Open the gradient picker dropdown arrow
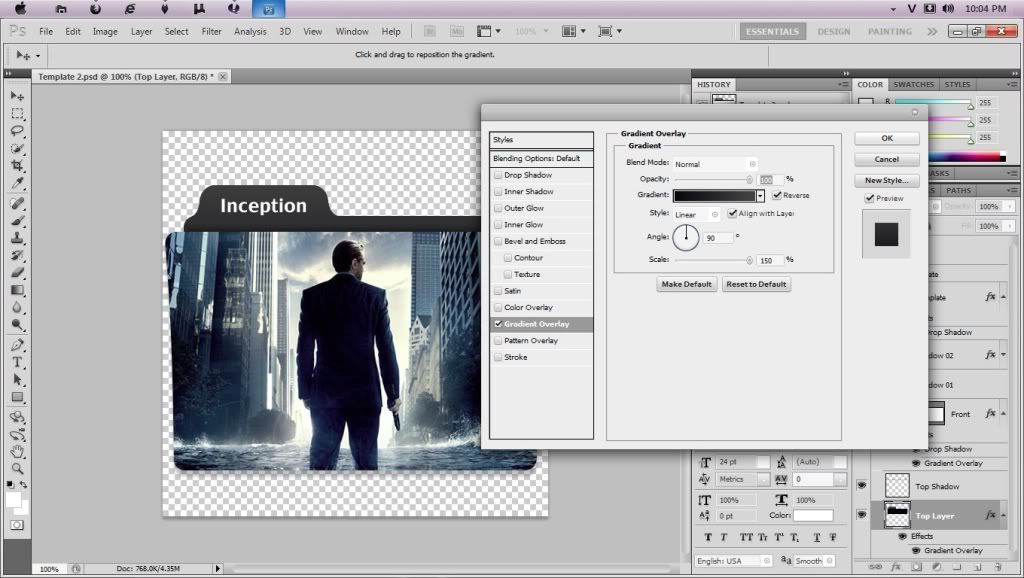 pos(760,196)
